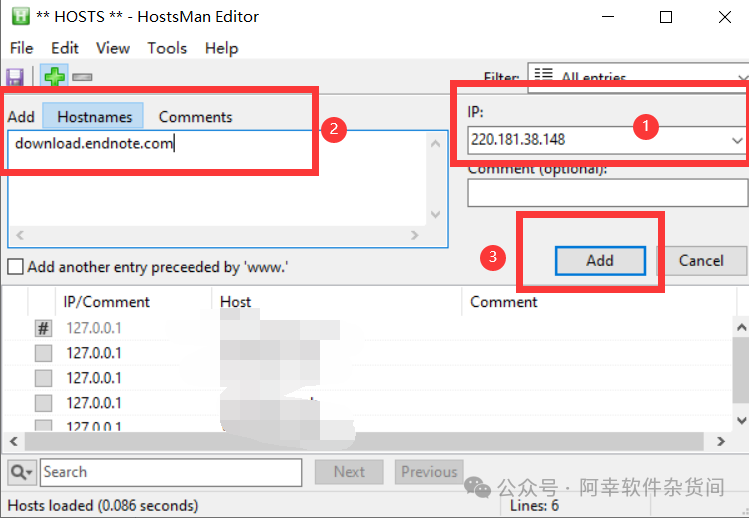Viewport: 749px width, 518px height.
Task: Toggle the checkbox on the '#' commented row
Action: tap(43, 328)
